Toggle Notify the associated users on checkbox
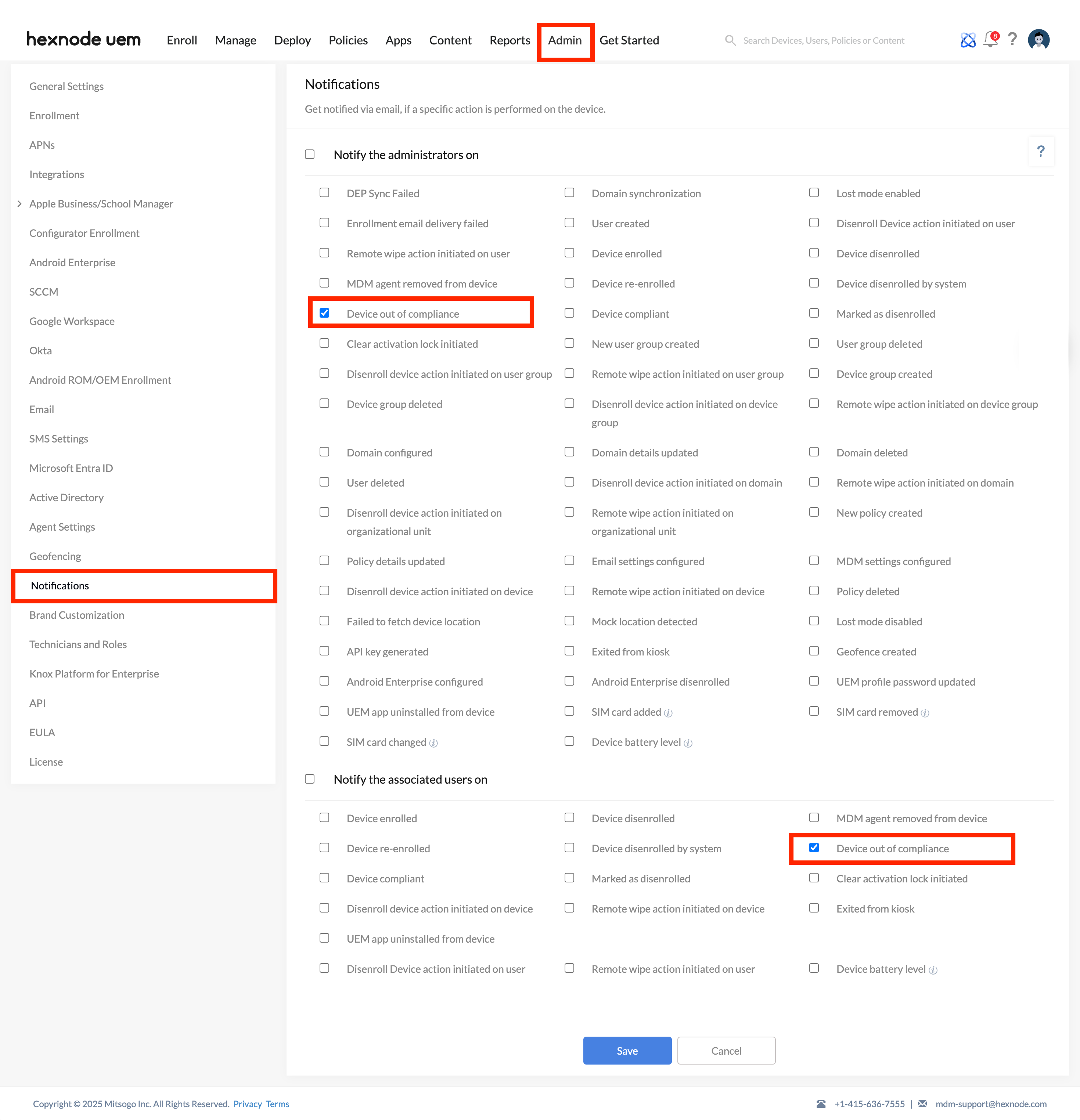 310,779
